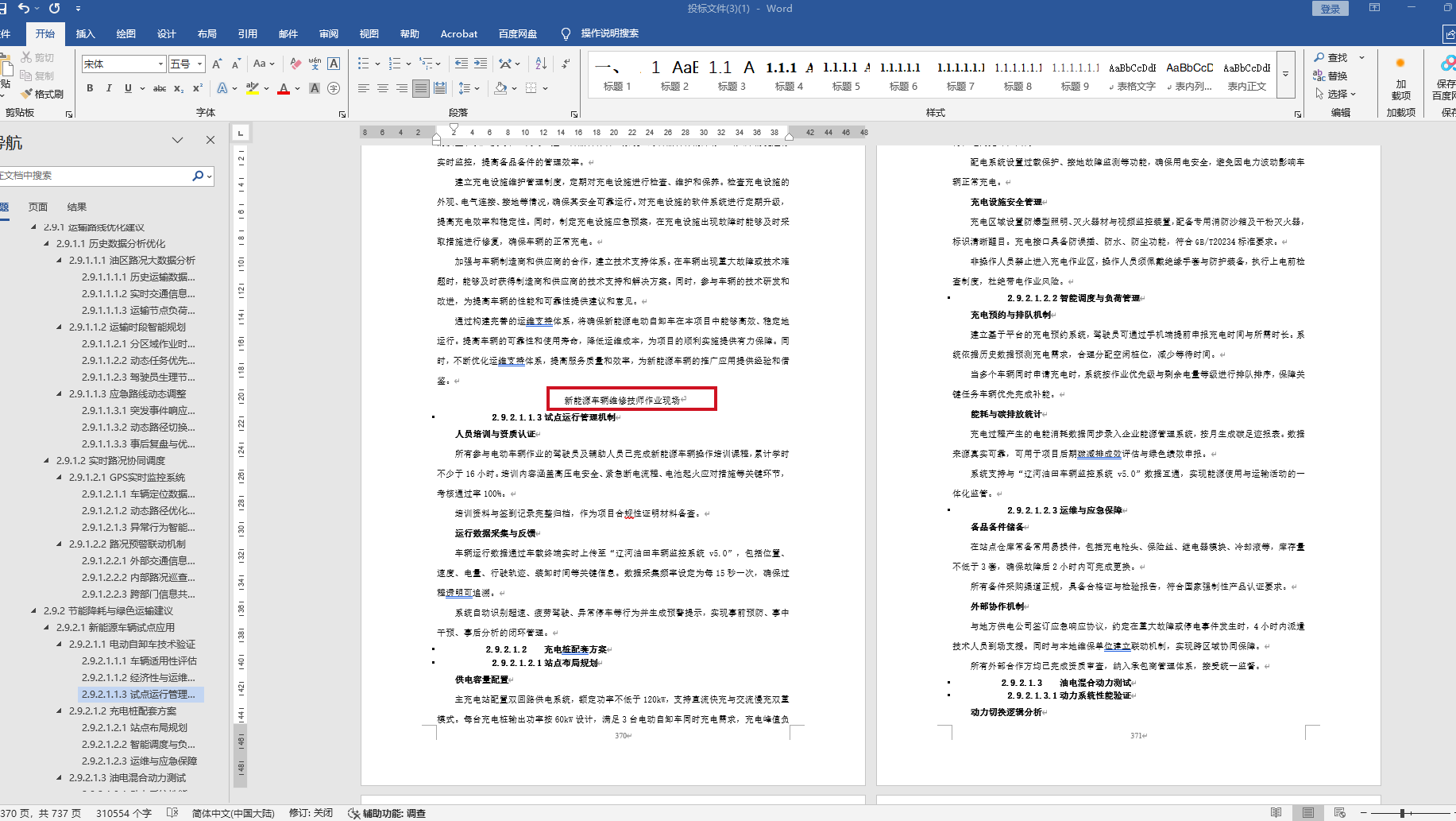Apply red font color
1456x821 pixels.
pos(284,88)
